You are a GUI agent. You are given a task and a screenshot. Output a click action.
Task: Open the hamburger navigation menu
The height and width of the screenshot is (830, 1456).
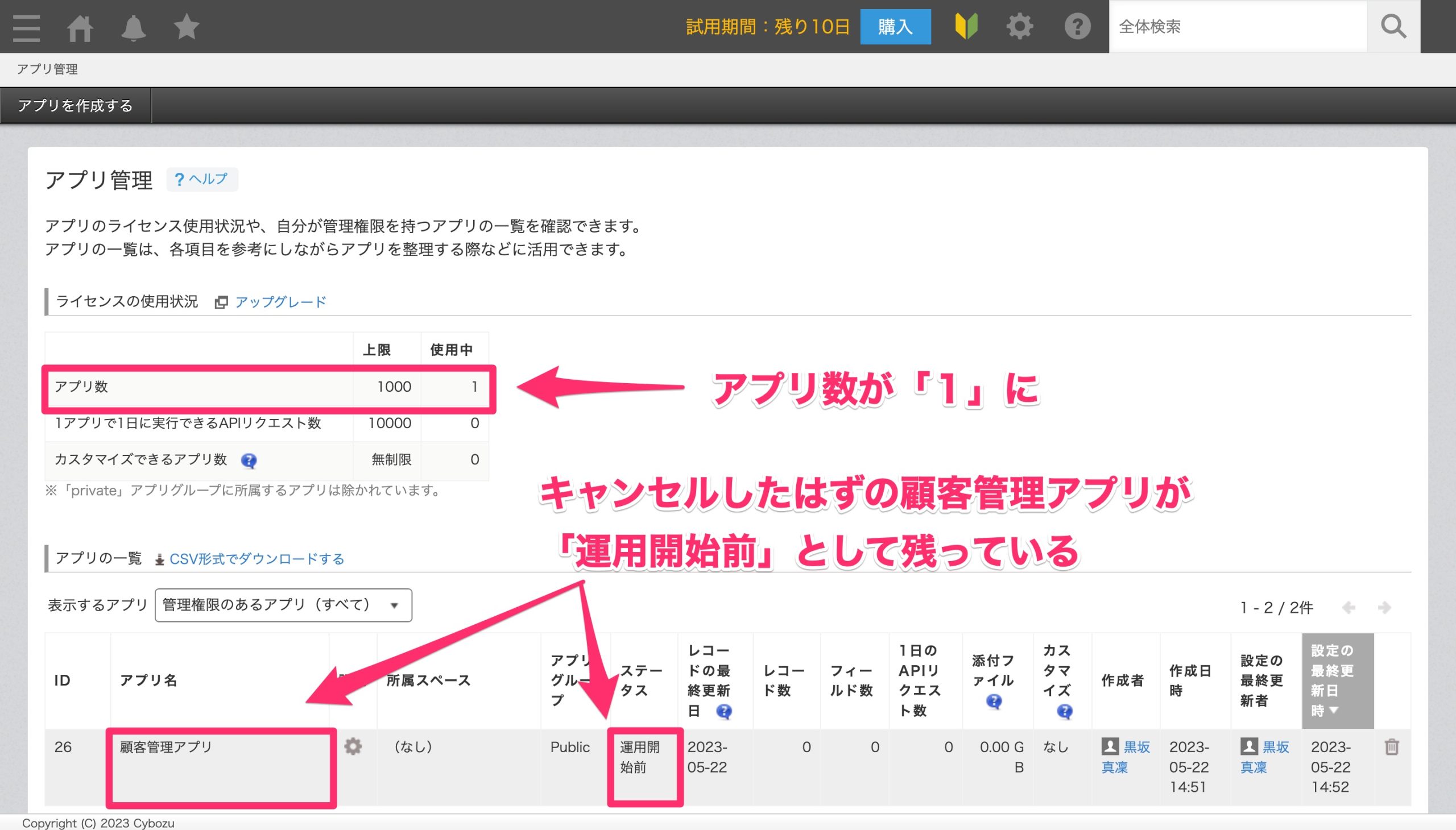(25, 26)
